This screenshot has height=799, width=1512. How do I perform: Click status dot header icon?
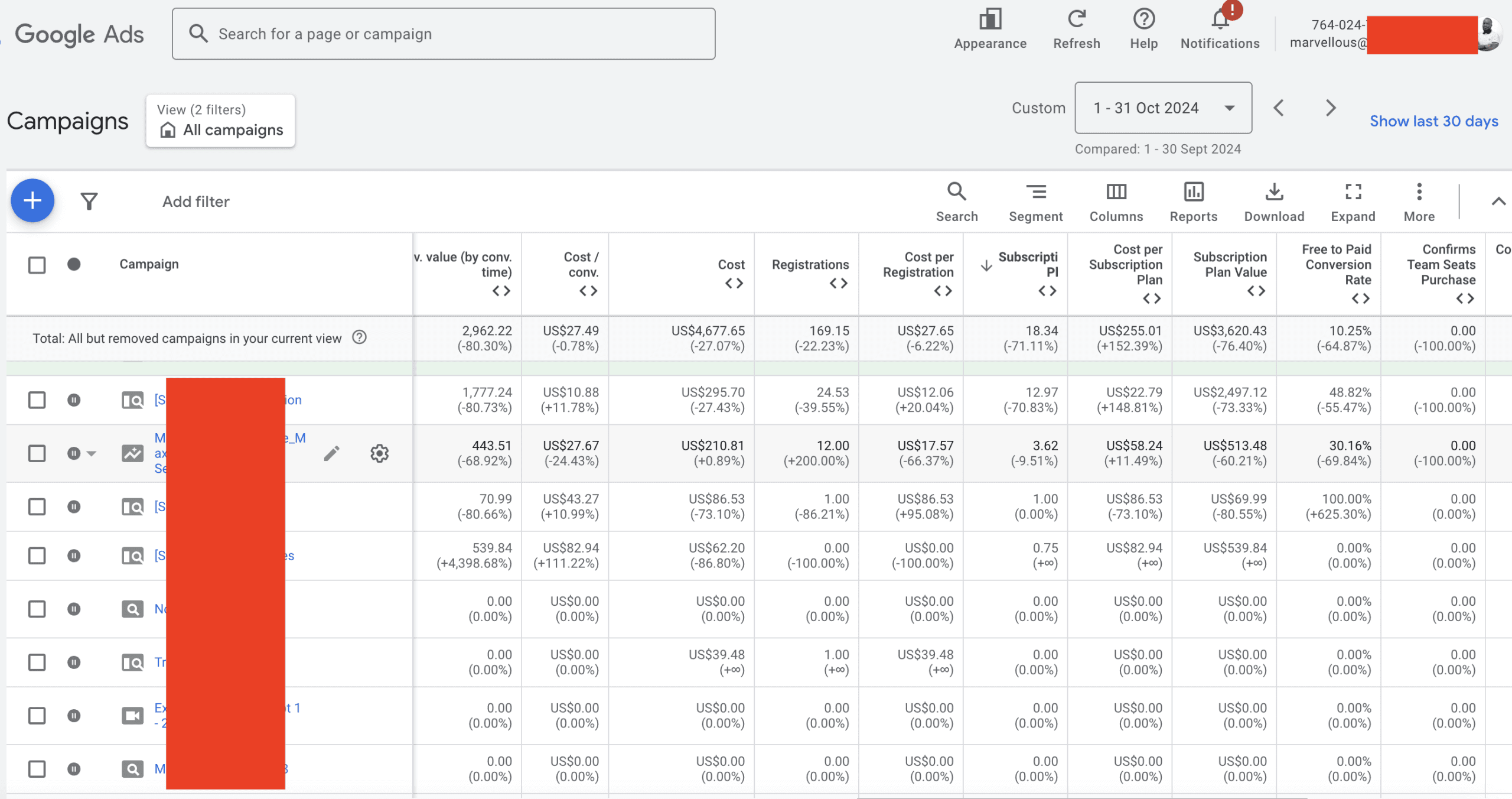coord(74,264)
